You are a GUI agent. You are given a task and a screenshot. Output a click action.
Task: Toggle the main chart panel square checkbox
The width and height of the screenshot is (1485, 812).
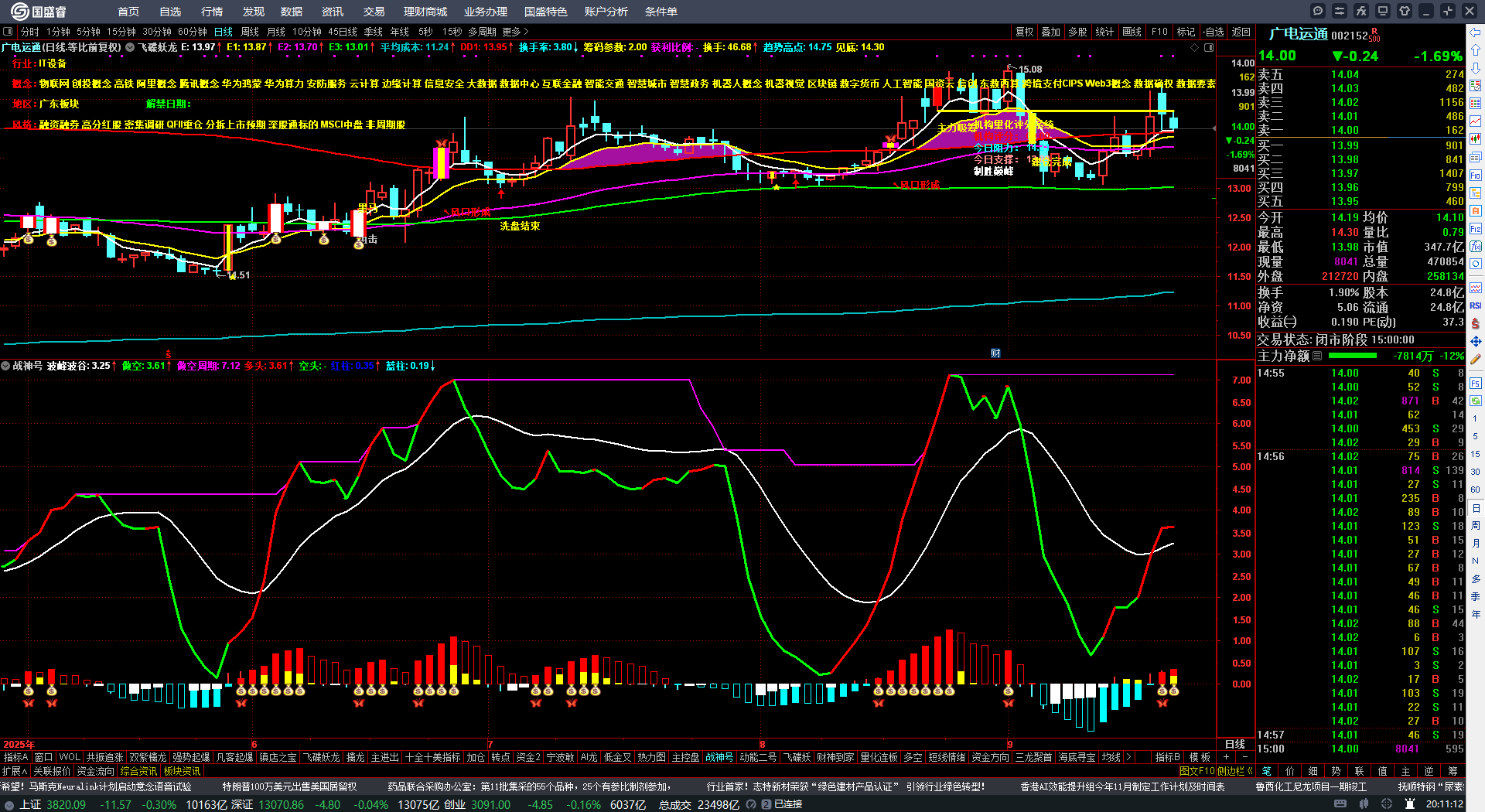8,32
